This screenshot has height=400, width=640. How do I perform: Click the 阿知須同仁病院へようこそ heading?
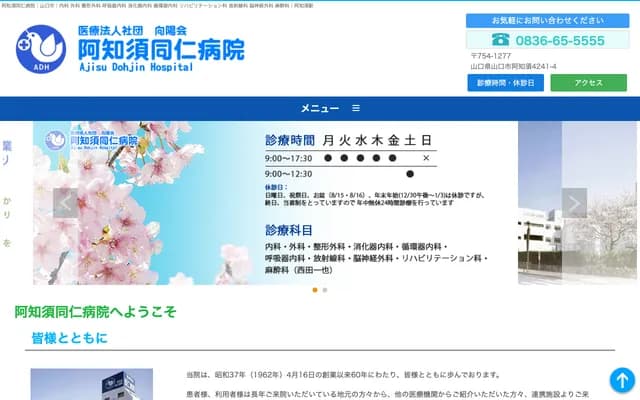96,312
